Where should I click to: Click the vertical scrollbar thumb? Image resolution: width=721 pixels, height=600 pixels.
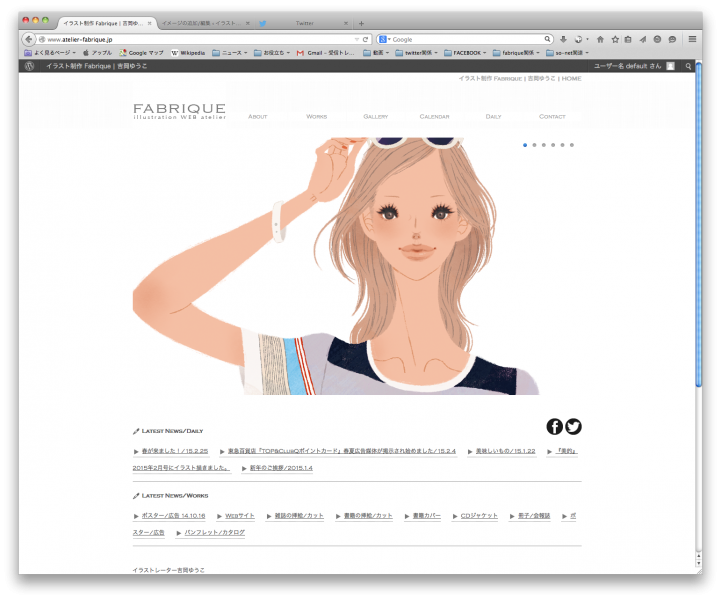pos(698,225)
